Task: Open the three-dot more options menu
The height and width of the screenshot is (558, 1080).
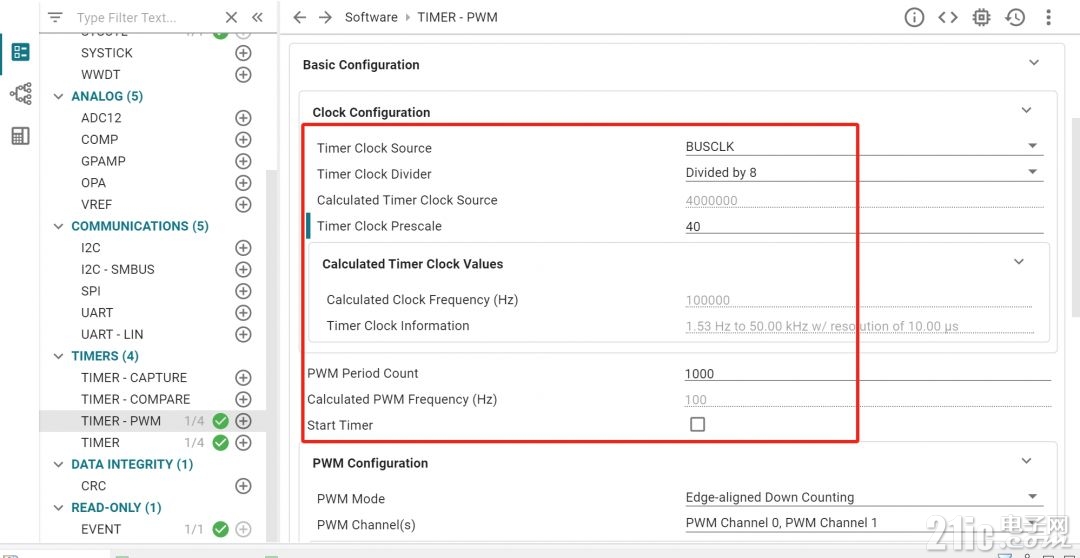Action: [1048, 17]
